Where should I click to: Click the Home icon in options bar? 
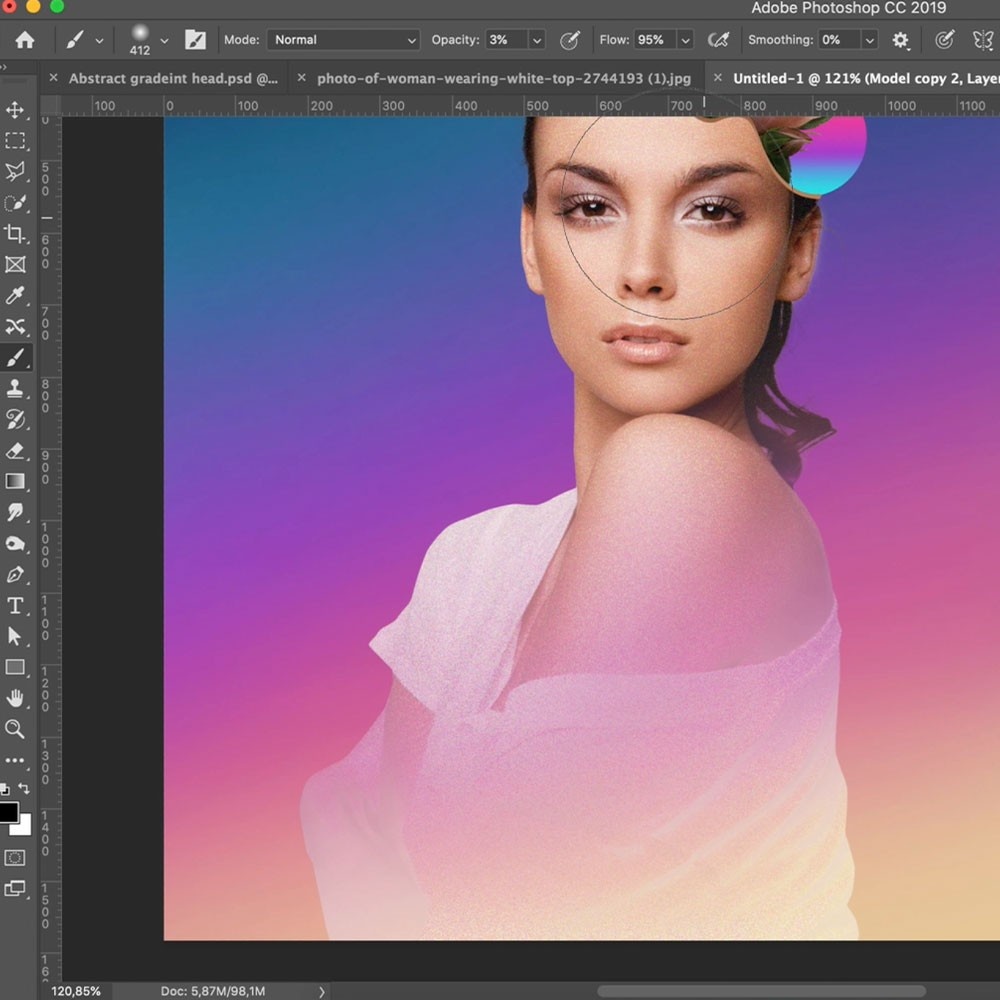point(24,40)
